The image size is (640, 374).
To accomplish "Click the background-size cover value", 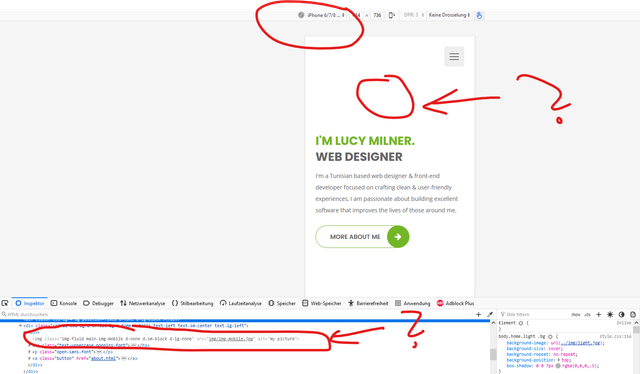I will [555, 348].
